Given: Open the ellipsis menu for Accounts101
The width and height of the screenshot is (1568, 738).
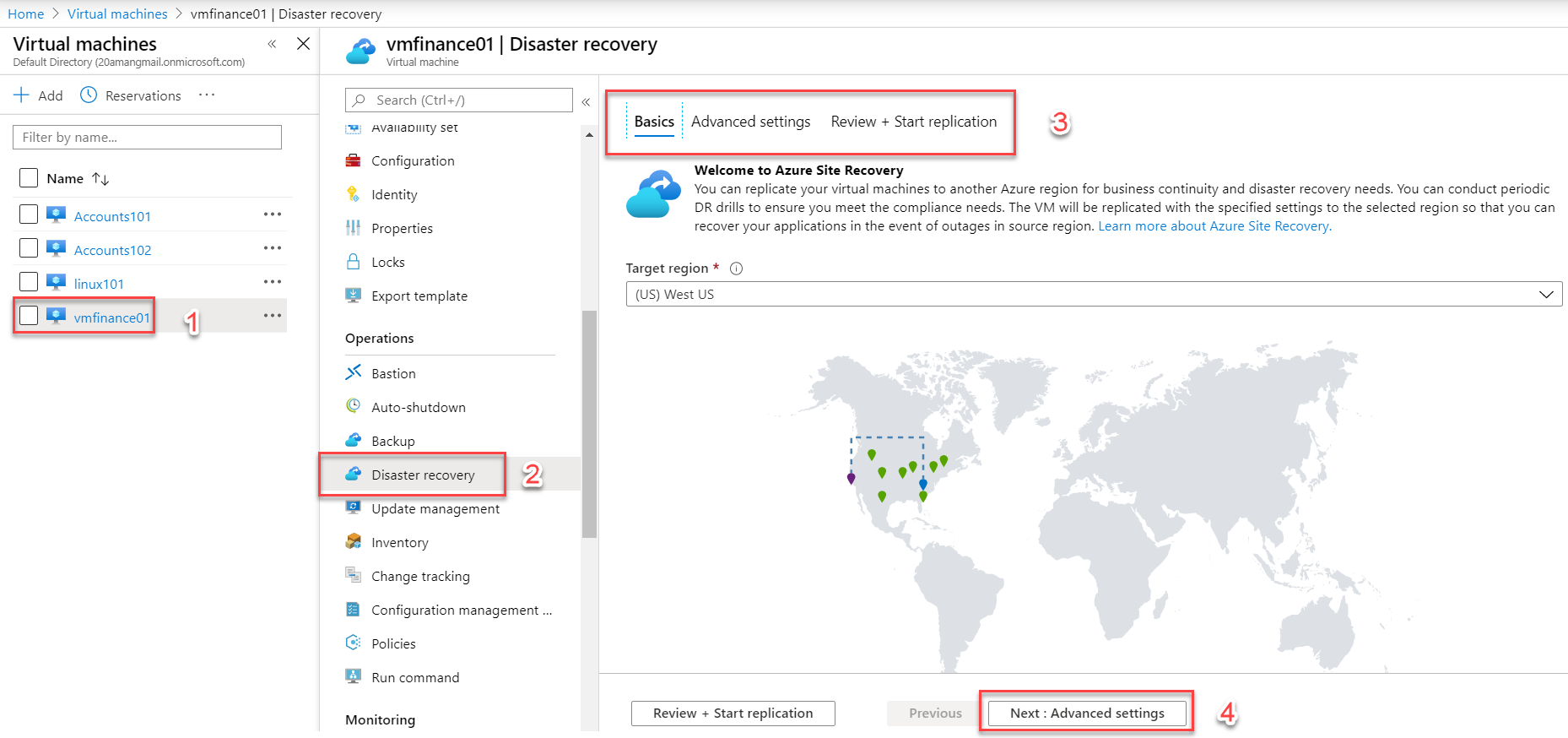Looking at the screenshot, I should click(273, 214).
